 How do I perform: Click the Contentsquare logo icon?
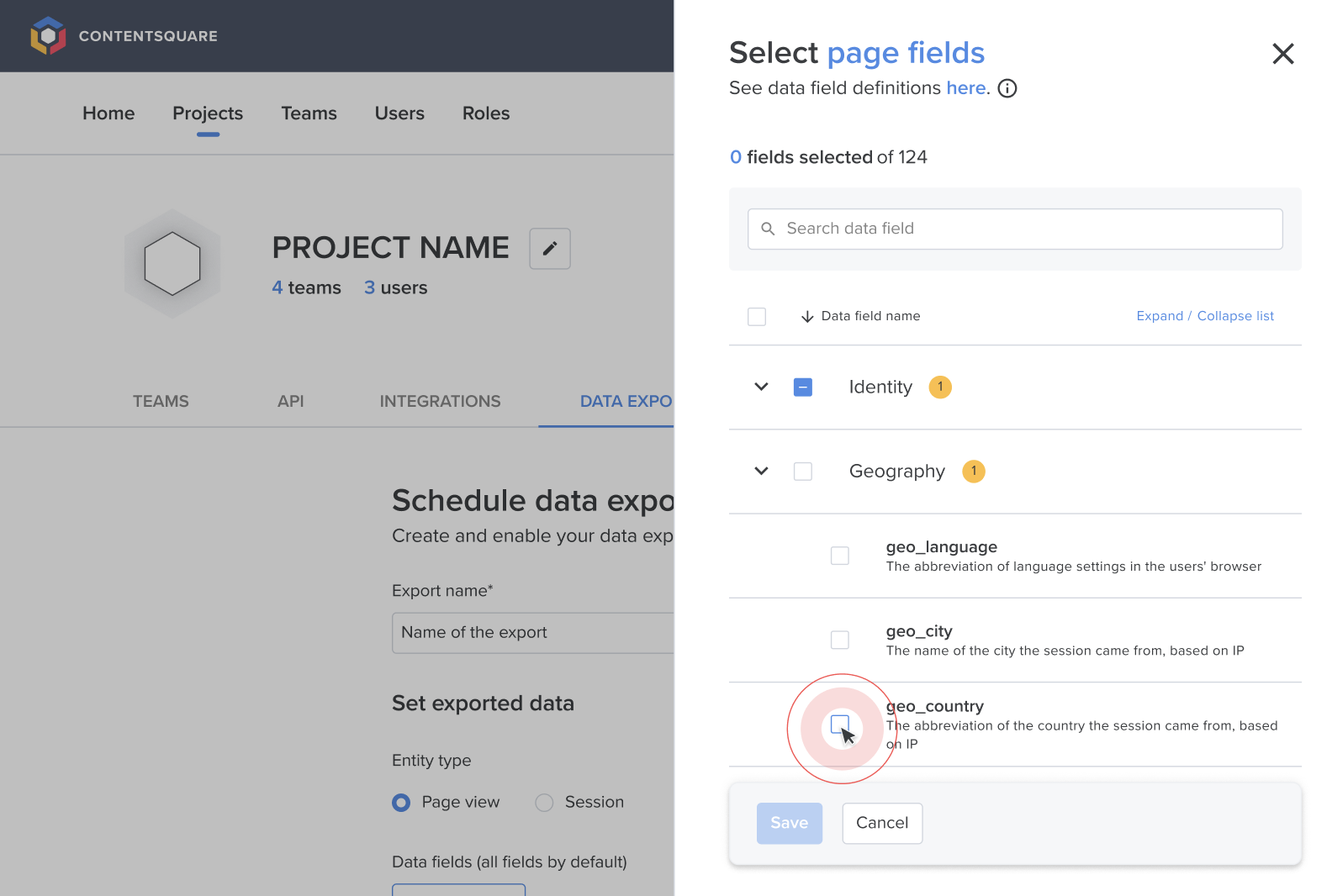(x=48, y=35)
